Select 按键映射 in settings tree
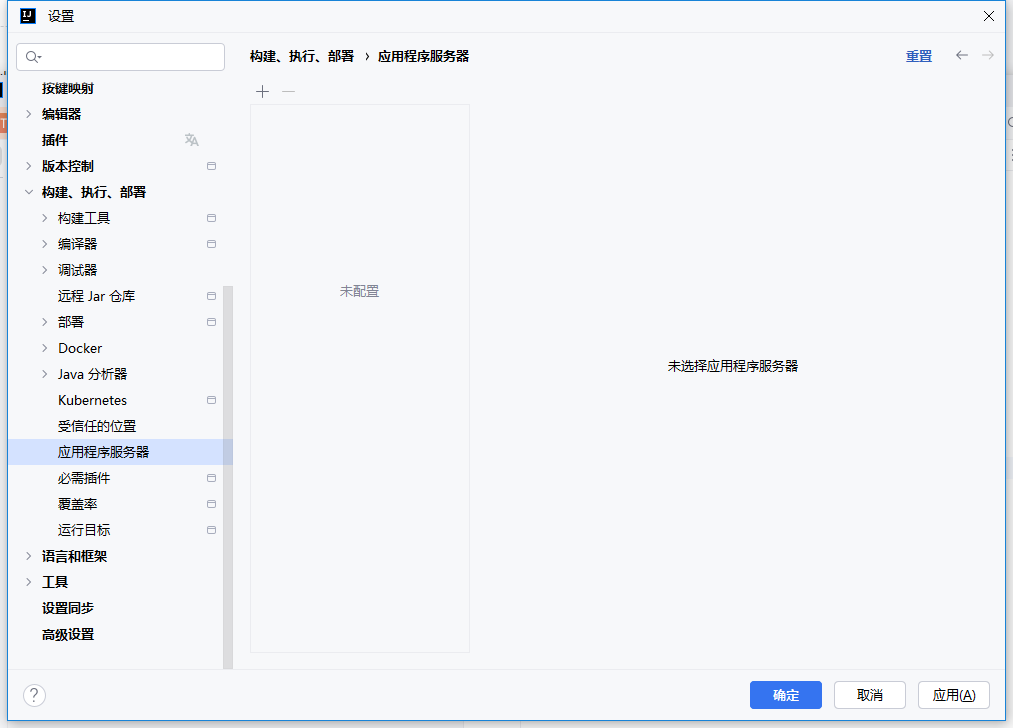The height and width of the screenshot is (728, 1013). pos(68,88)
